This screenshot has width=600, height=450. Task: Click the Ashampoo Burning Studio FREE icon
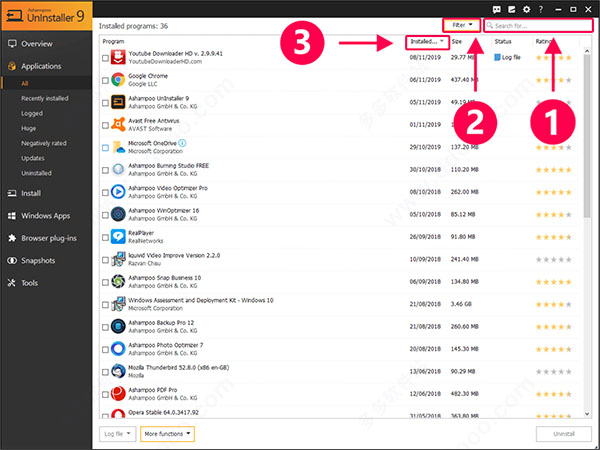click(118, 170)
